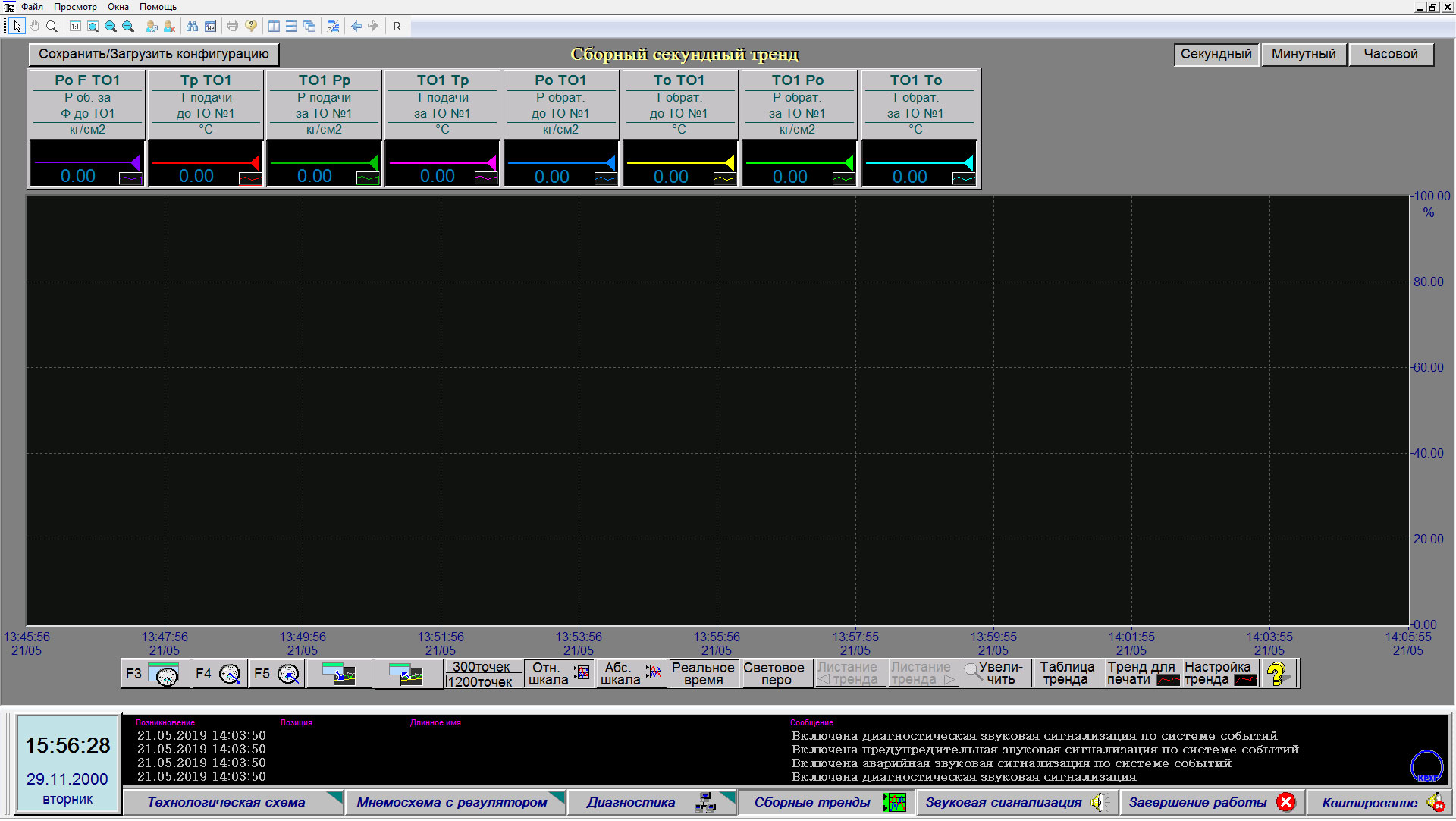Select 300точек display mode
Image resolution: width=1456 pixels, height=821 pixels.
pos(483,667)
